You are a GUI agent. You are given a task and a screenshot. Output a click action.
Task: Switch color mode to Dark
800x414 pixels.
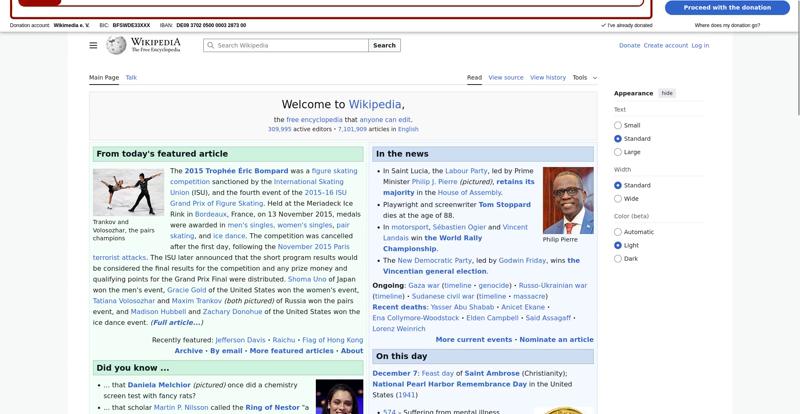click(x=618, y=258)
